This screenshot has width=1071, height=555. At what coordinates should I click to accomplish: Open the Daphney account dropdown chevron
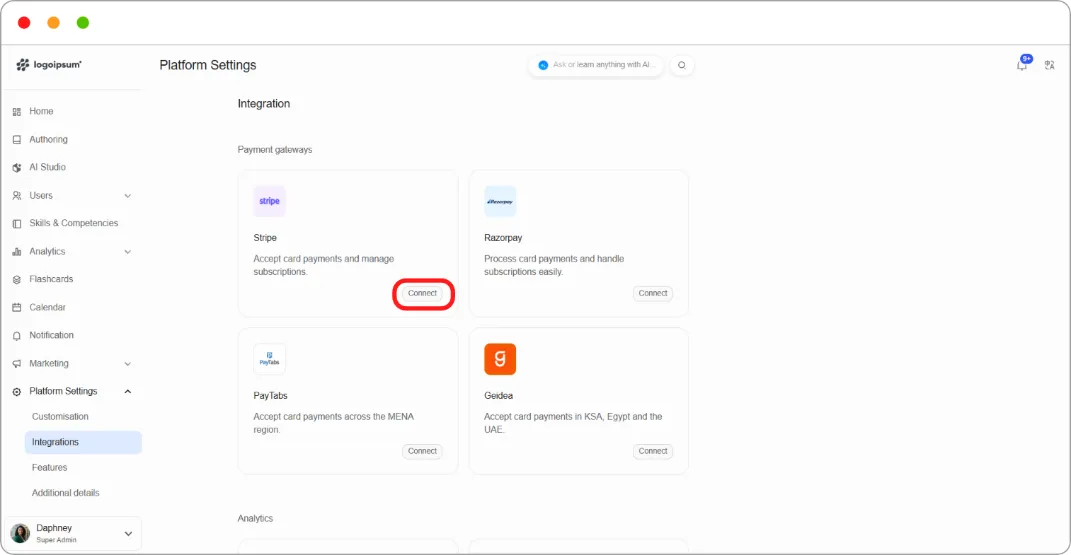[x=128, y=534]
